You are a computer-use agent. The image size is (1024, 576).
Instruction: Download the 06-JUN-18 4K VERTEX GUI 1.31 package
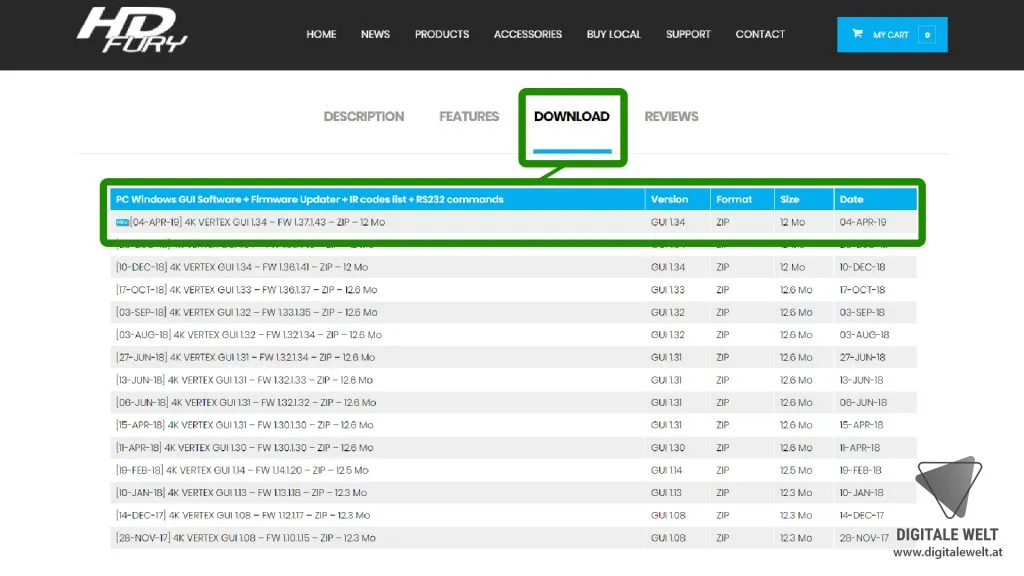click(x=246, y=402)
